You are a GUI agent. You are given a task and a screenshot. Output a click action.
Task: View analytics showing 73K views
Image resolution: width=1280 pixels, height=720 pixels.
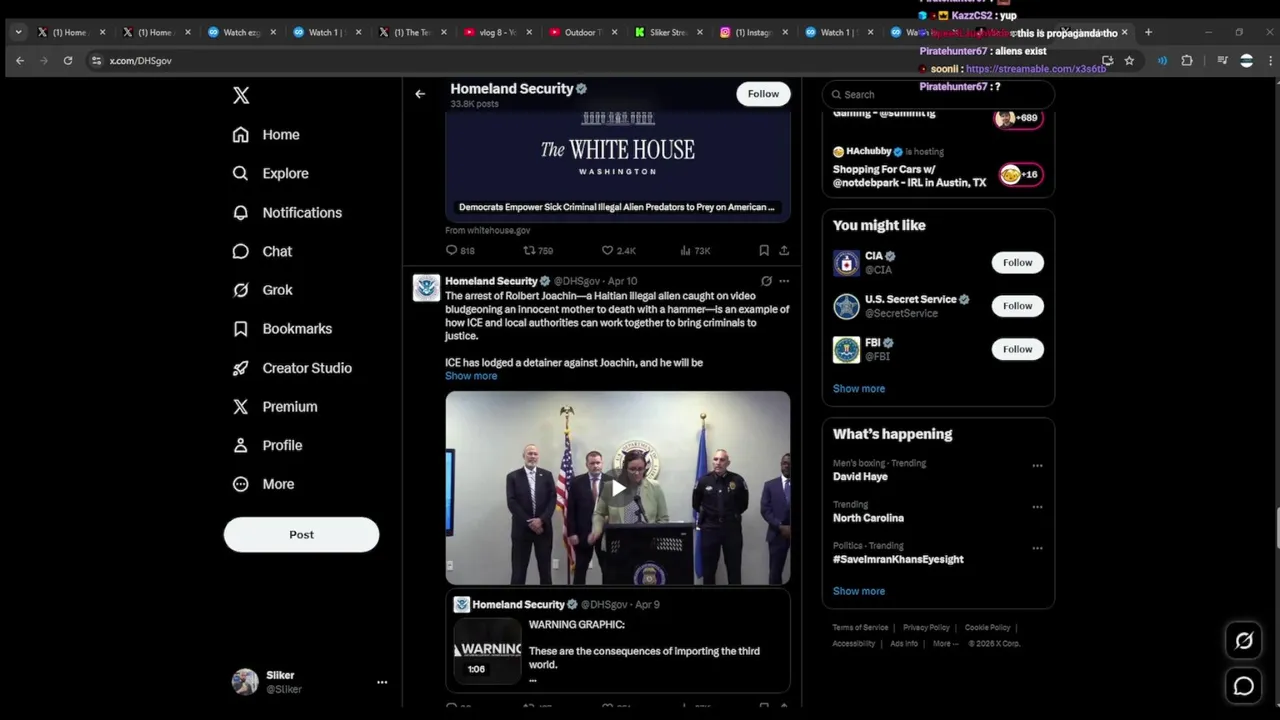695,251
